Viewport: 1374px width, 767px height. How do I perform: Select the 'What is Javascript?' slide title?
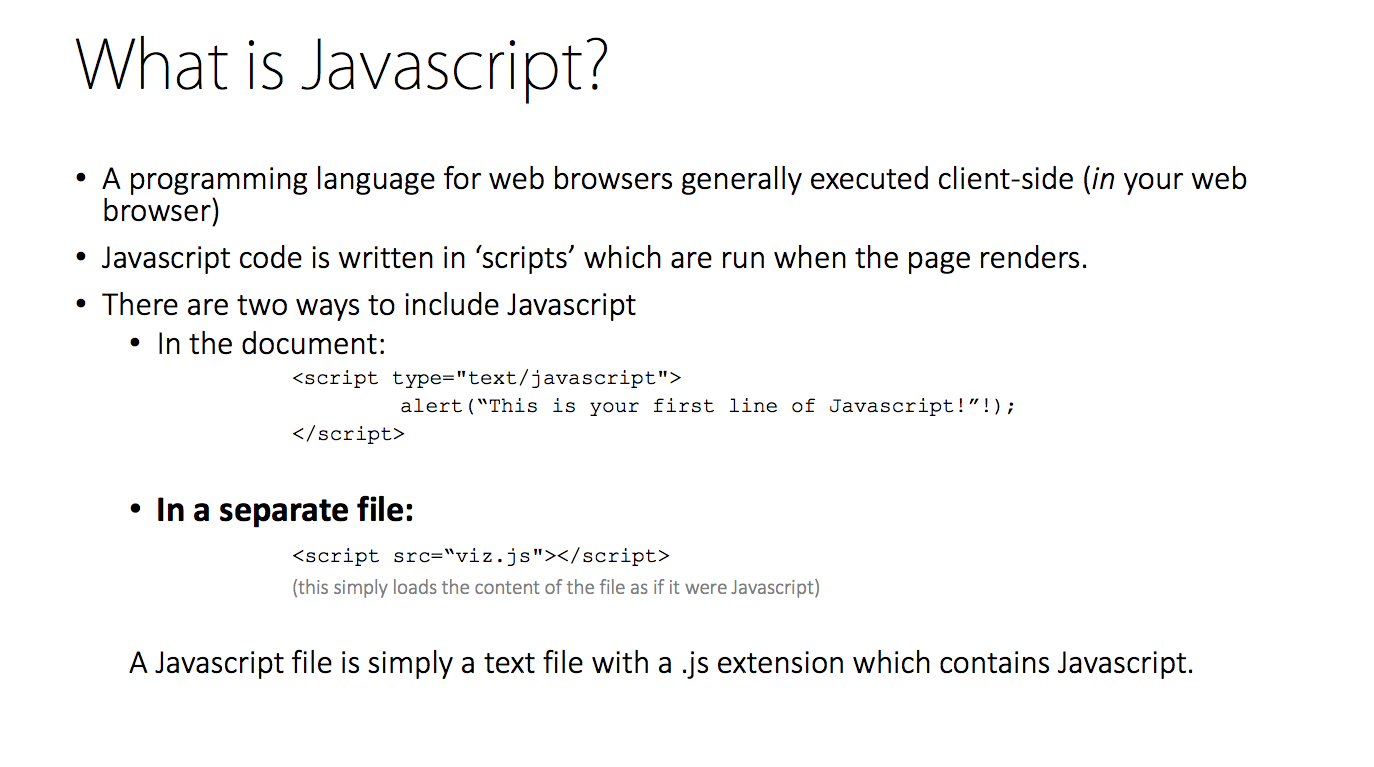point(342,66)
